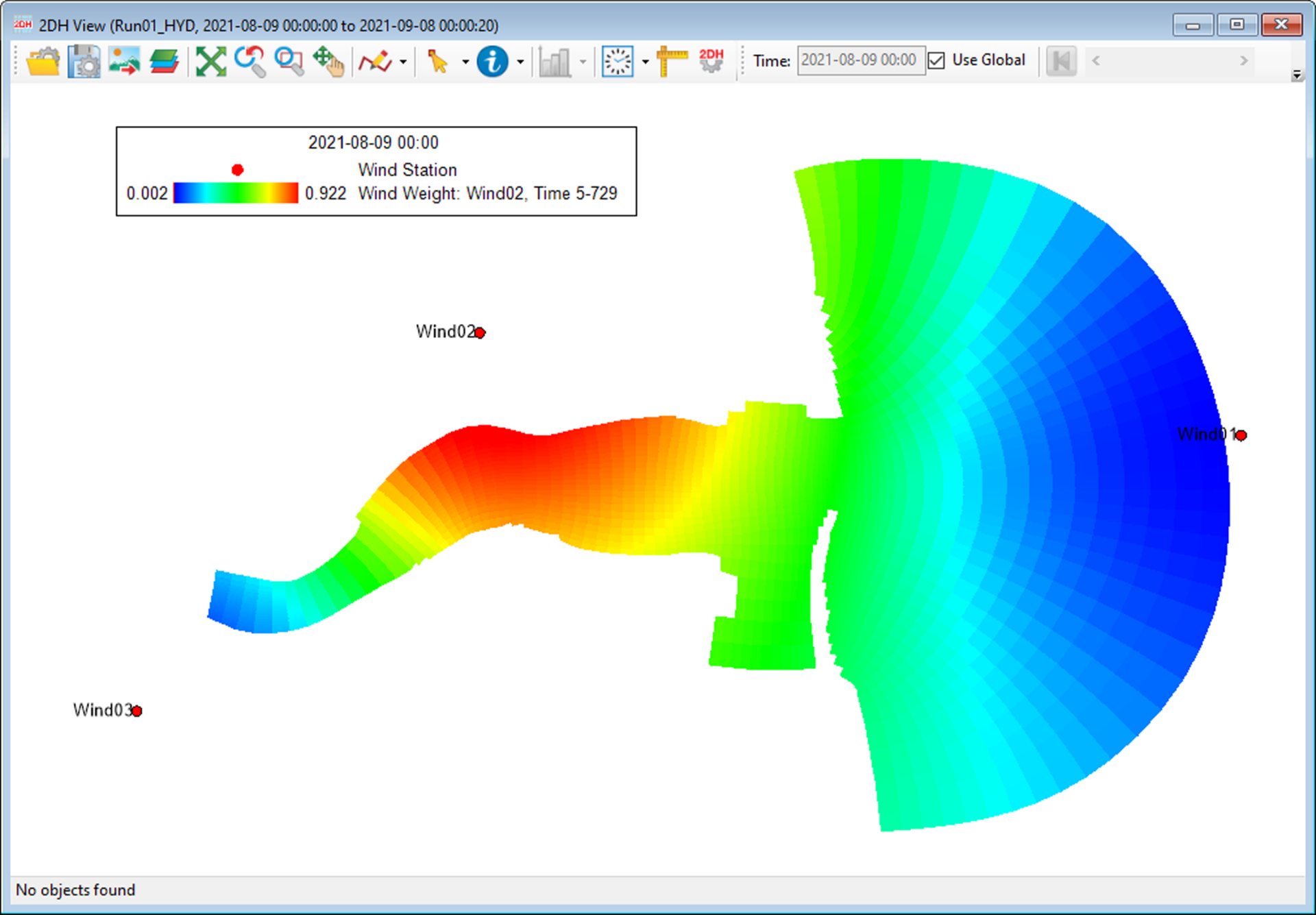The height and width of the screenshot is (915, 1316).
Task: Open the ruler measurement tool
Action: 672,60
